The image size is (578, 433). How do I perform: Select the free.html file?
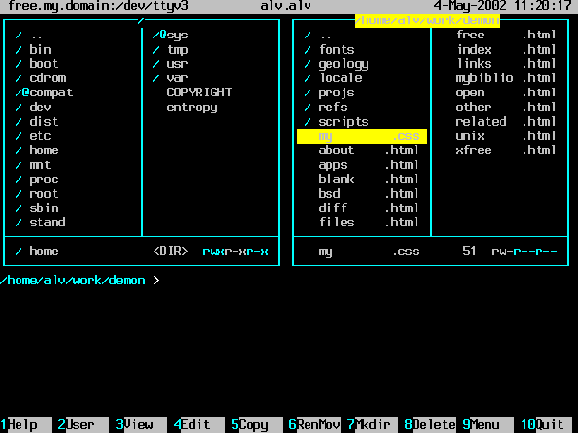click(506, 35)
